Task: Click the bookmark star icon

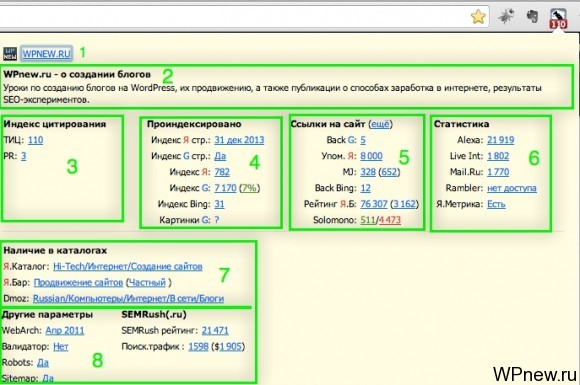Action: (478, 17)
